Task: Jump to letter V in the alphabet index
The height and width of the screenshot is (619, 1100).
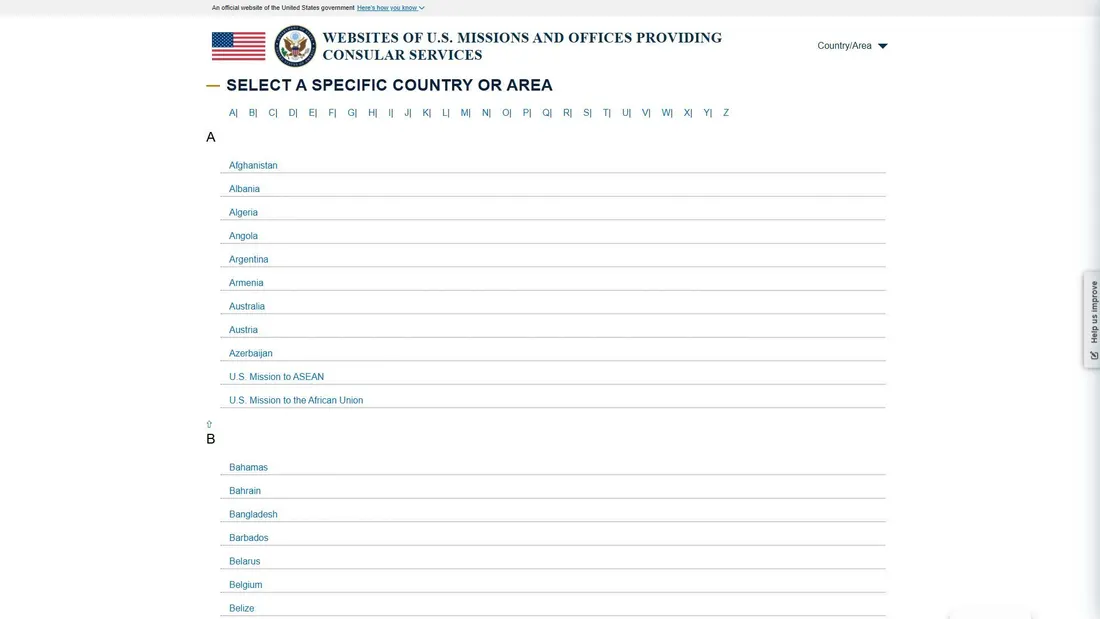Action: tap(646, 112)
